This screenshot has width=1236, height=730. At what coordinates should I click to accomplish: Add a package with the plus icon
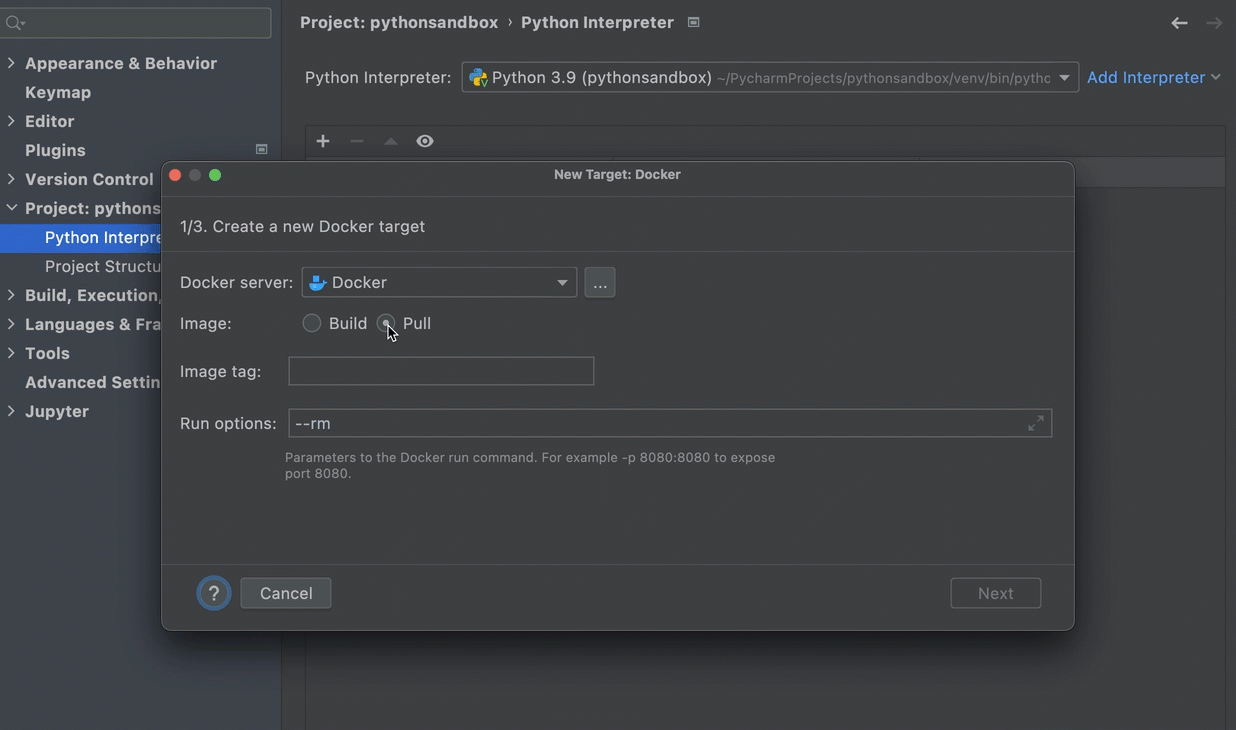tap(323, 141)
